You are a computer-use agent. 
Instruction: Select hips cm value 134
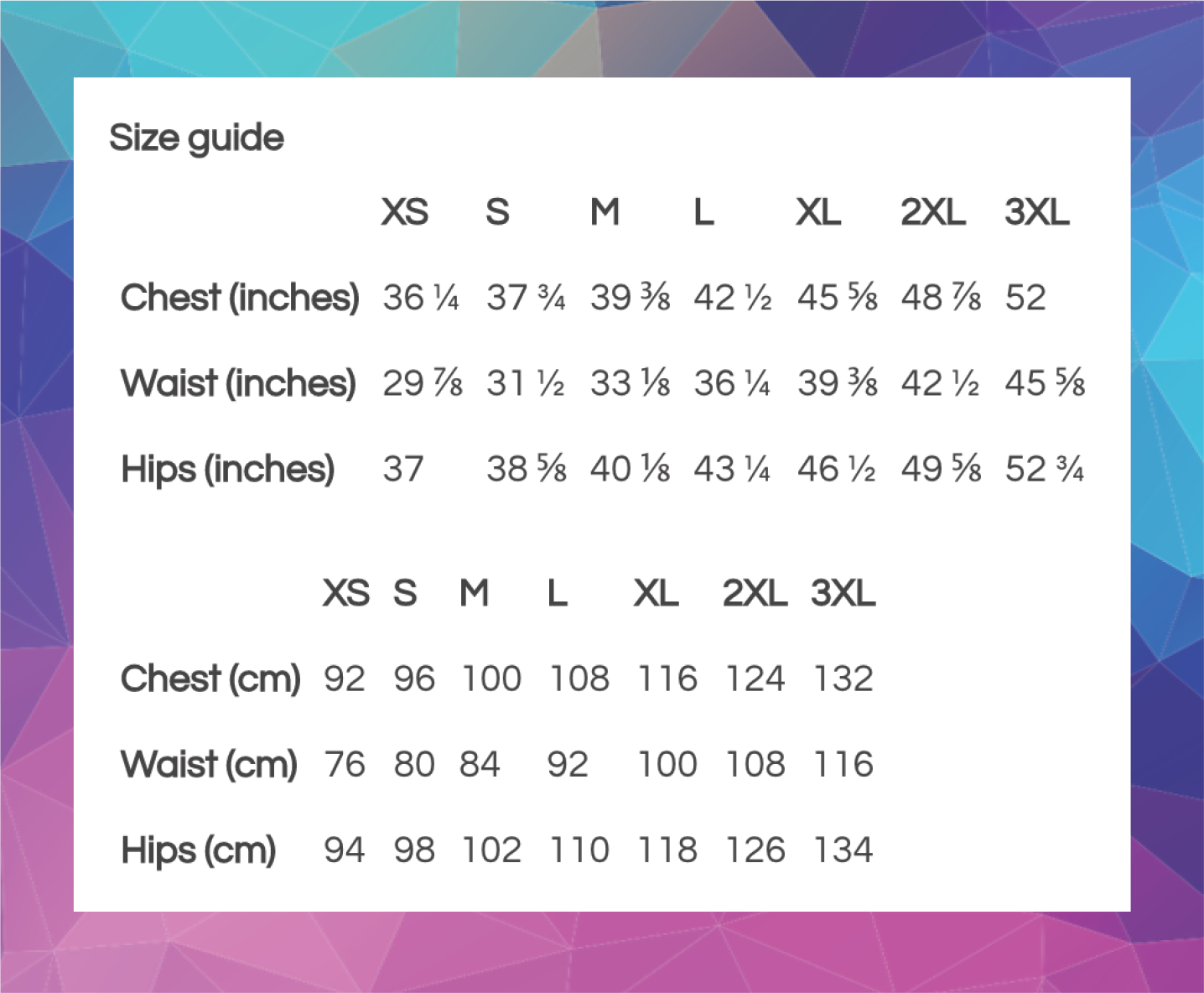coord(843,850)
